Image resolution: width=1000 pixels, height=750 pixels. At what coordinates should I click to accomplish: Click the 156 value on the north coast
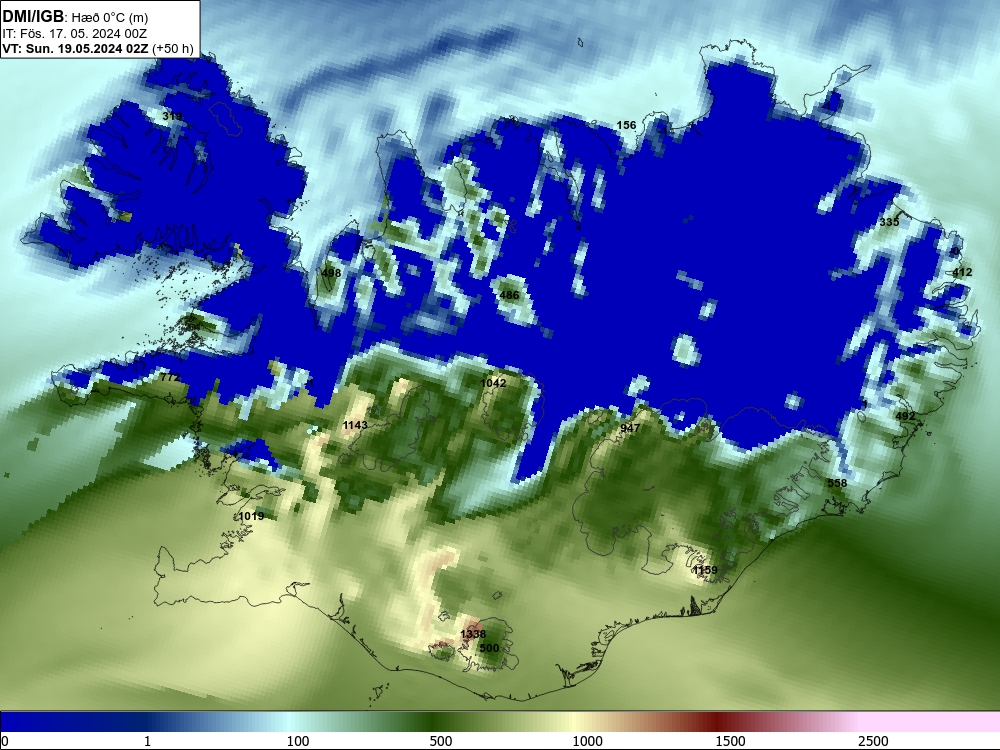click(x=626, y=125)
